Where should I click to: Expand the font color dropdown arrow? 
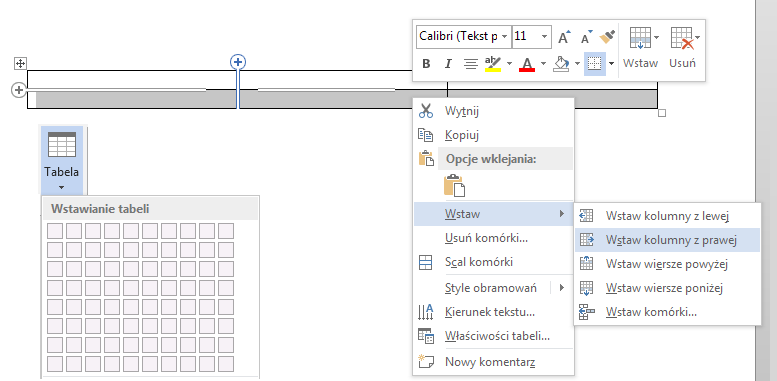[x=543, y=63]
